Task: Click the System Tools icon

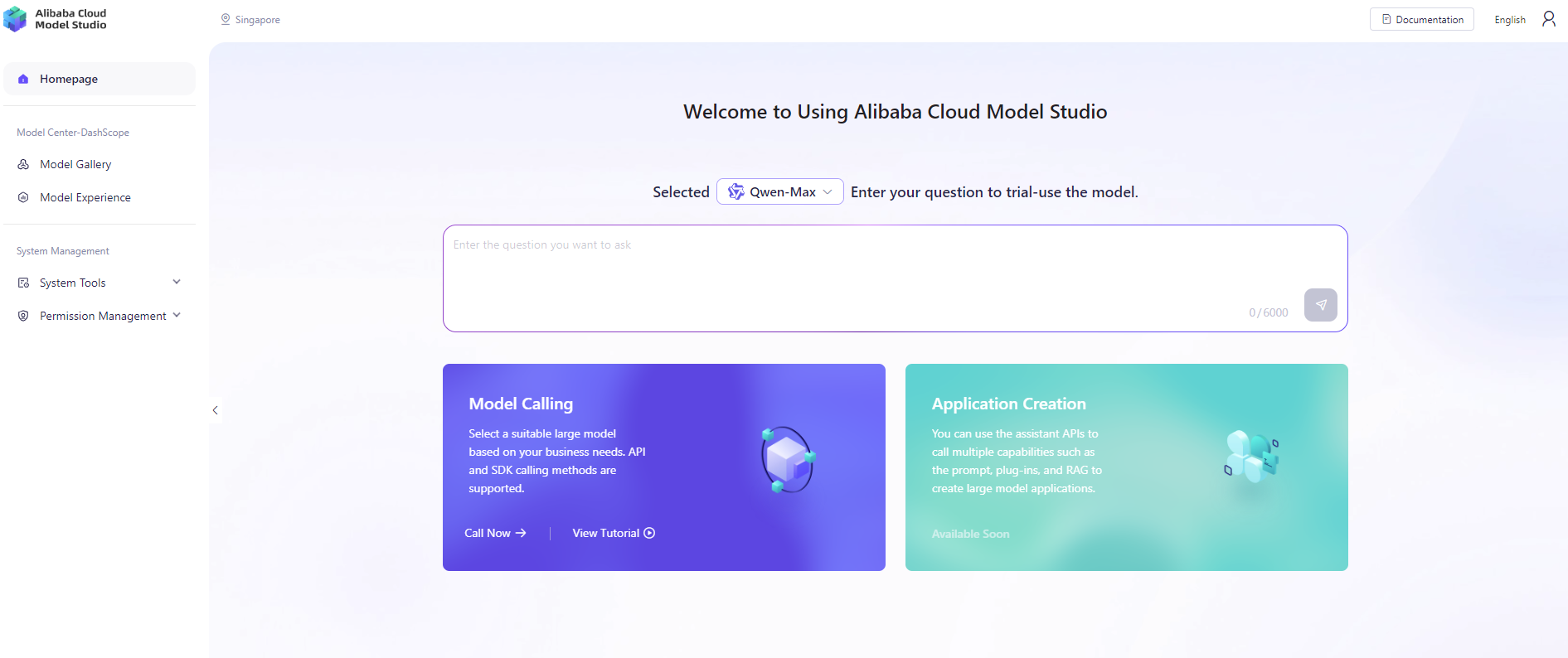Action: (23, 283)
